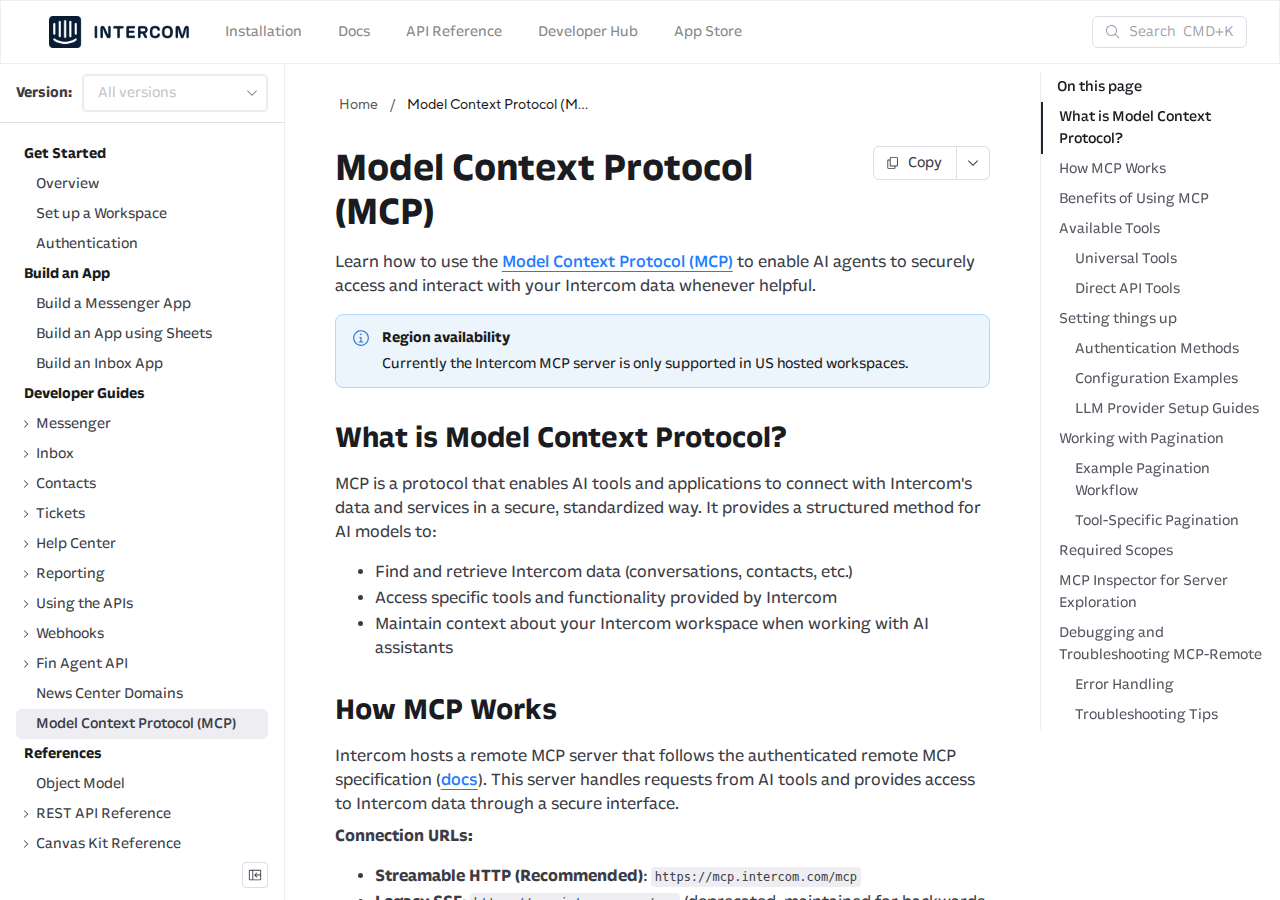Screen dimensions: 1280x900
Task: Follow the Model Context Protocol (MCP) link
Action: (617, 261)
